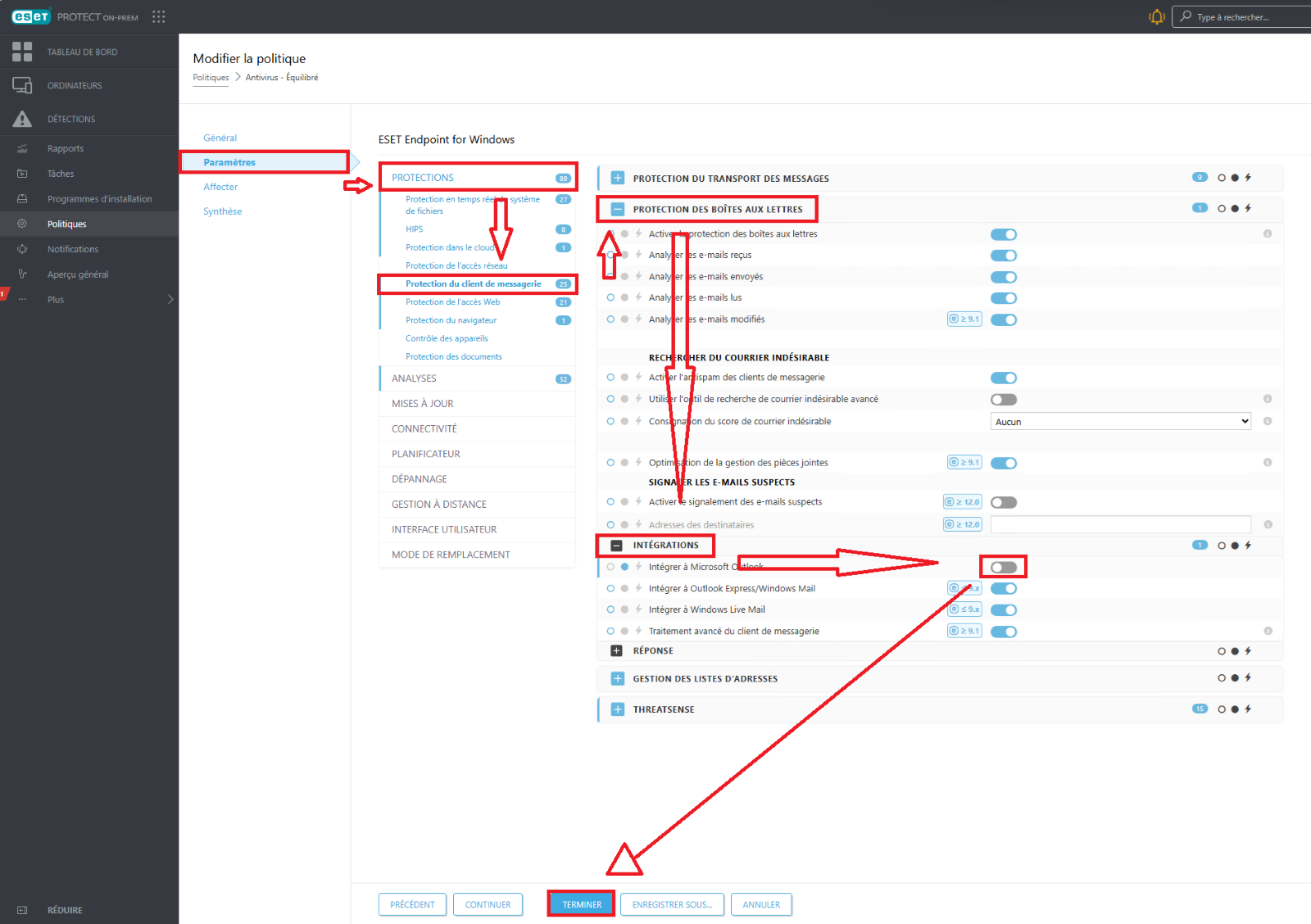Toggle Analyser les e-mails envoyés switch
Viewport: 1311px width, 924px height.
pos(1004,277)
